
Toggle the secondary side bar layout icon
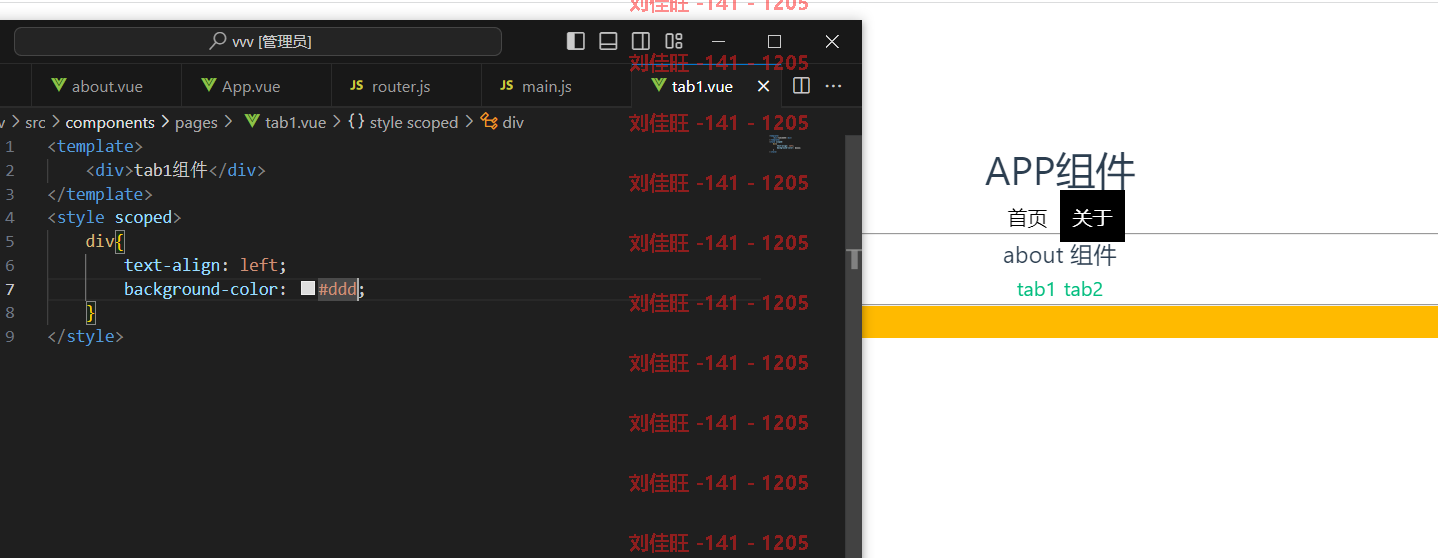641,41
